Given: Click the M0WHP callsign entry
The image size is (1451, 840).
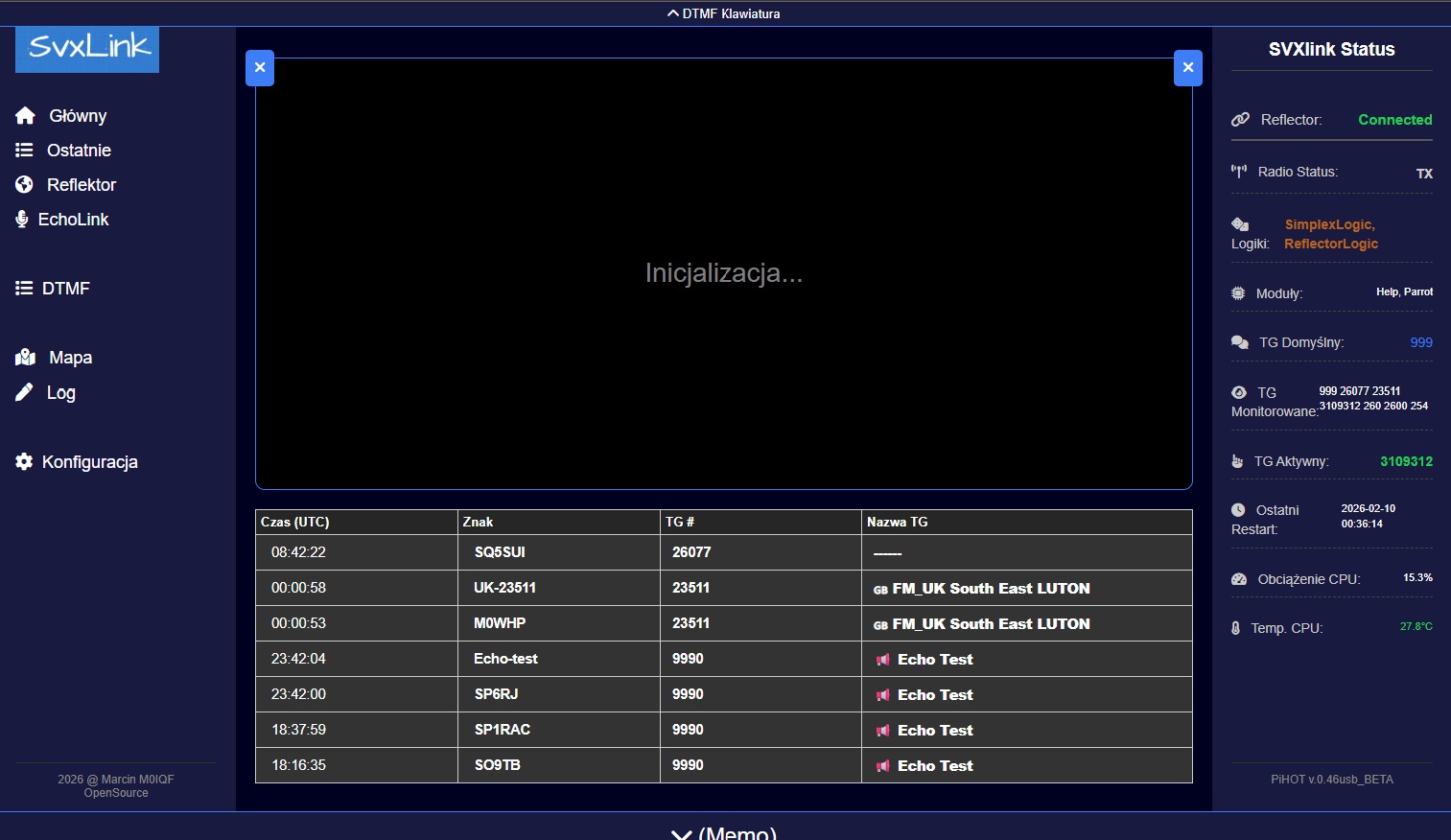Looking at the screenshot, I should coord(500,623).
